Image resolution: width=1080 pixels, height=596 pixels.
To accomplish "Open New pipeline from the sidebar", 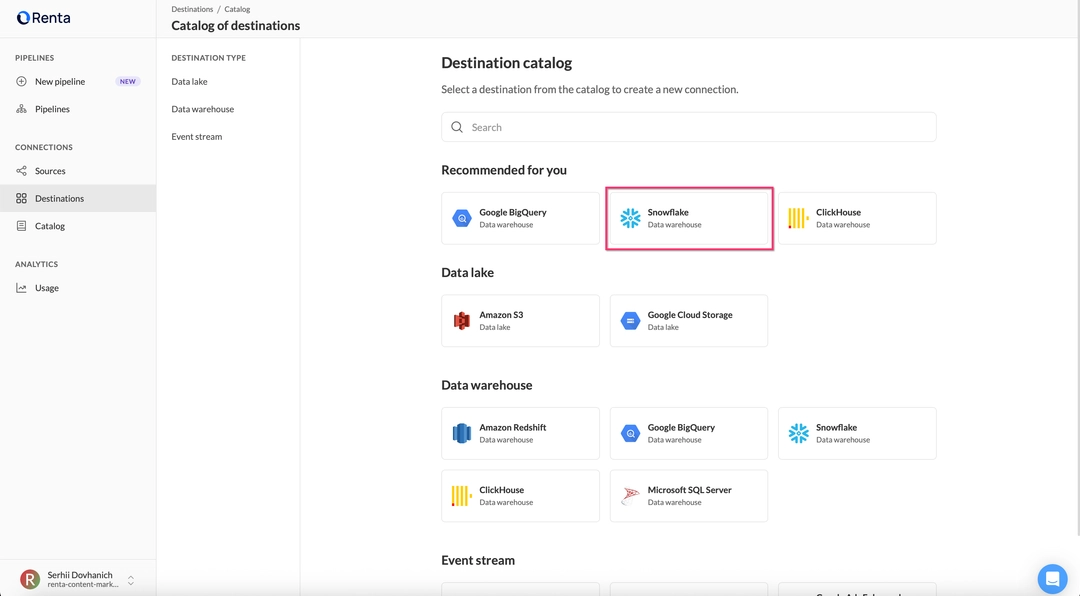I will [60, 82].
